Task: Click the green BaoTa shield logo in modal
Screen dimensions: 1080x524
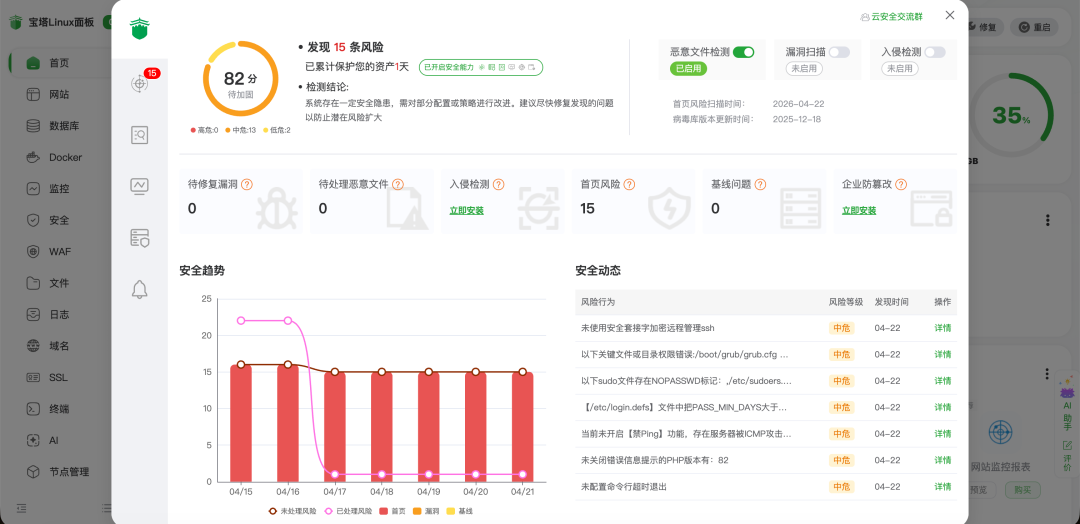Action: click(140, 28)
